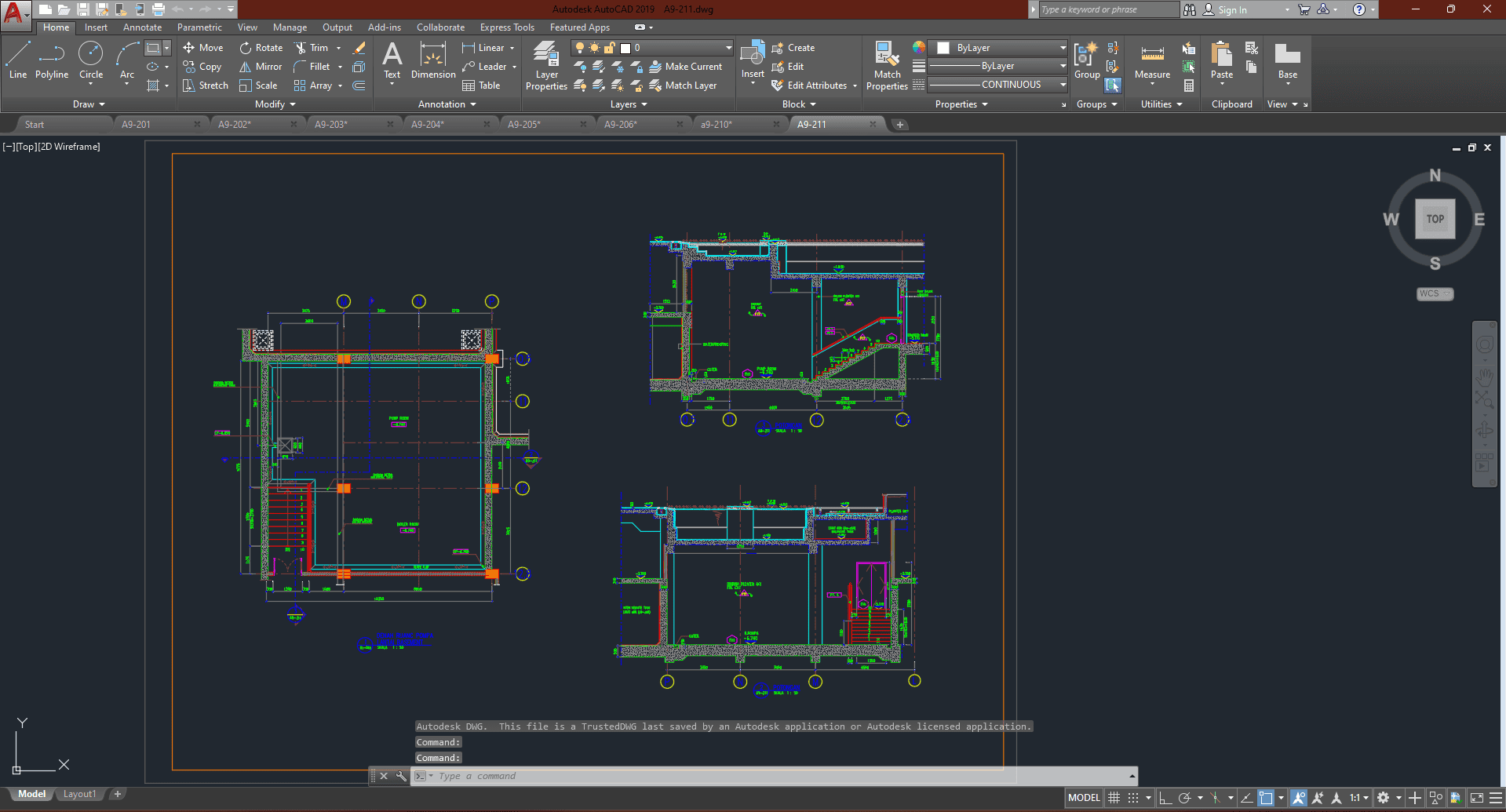The height and width of the screenshot is (812, 1506).
Task: Click the Make Current layer button
Action: click(685, 67)
